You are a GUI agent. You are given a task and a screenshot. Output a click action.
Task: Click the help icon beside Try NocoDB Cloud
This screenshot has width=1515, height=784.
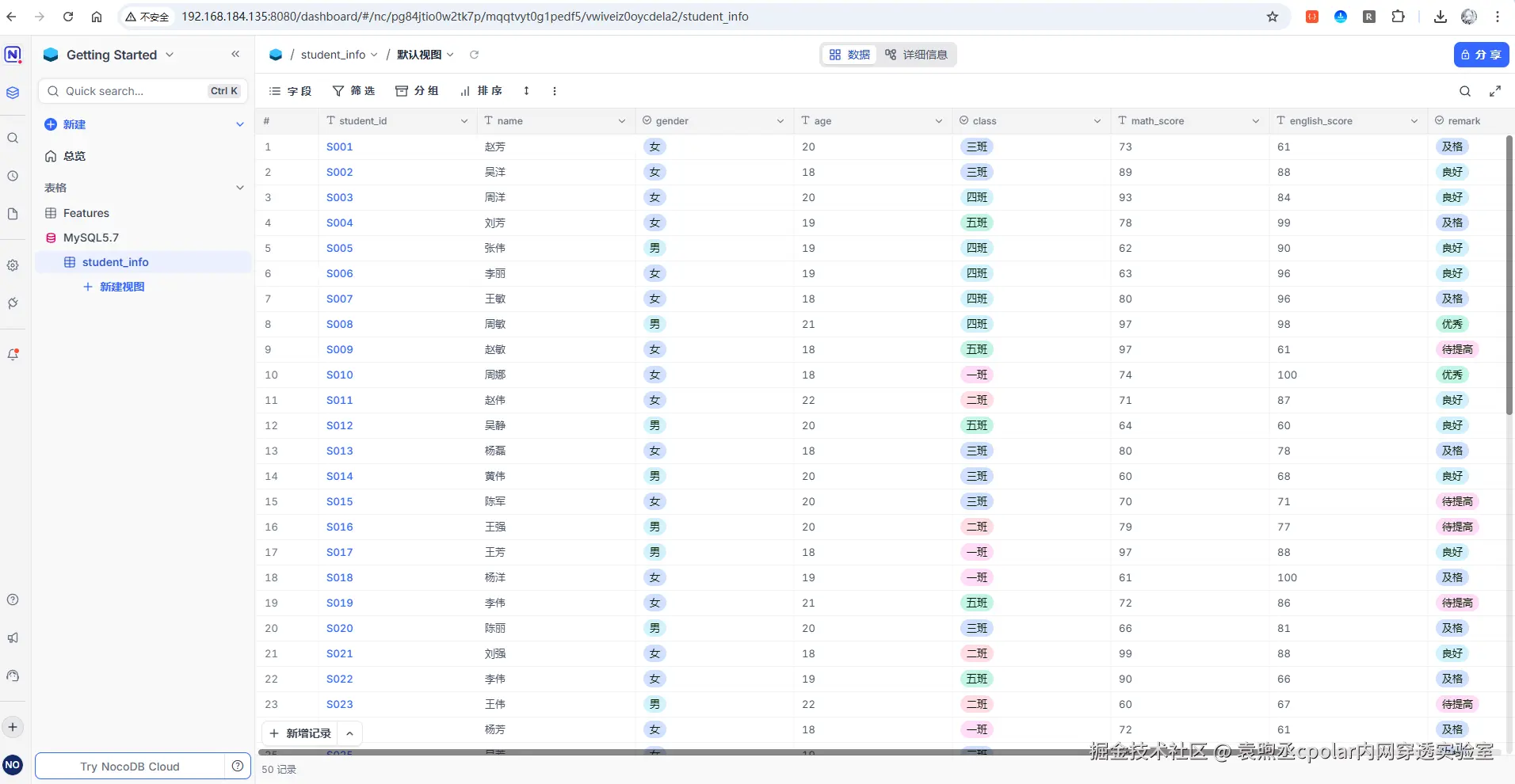(238, 766)
